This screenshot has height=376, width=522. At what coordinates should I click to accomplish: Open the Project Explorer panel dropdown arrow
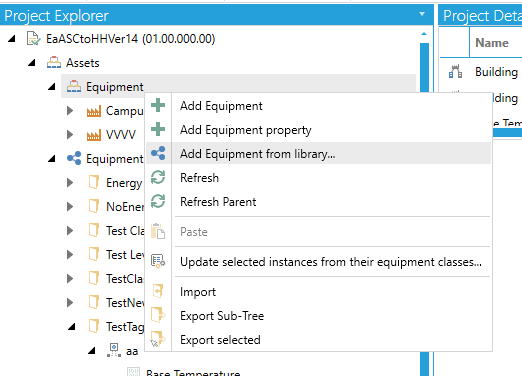422,14
